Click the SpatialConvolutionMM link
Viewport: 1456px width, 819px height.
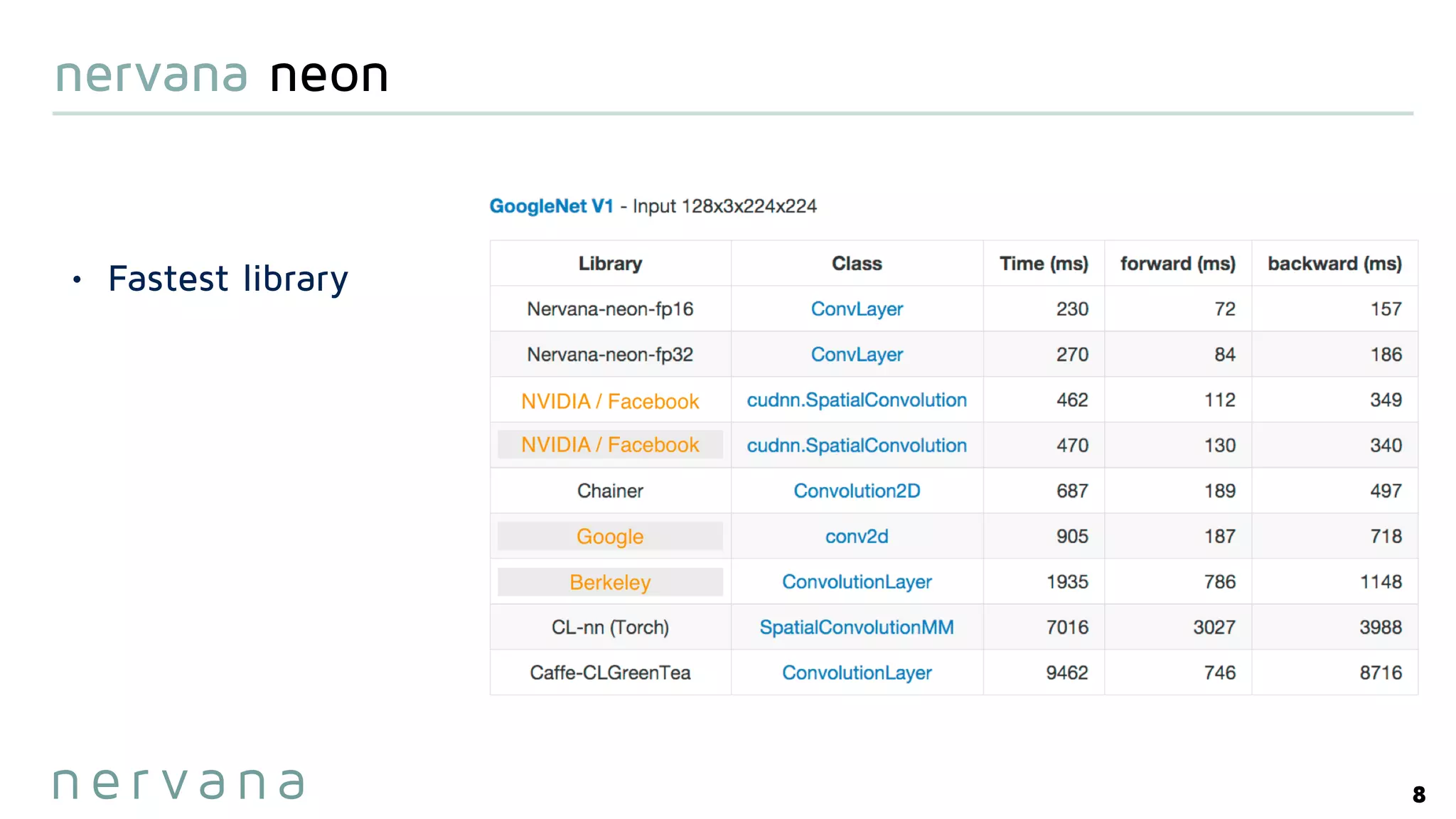857,628
